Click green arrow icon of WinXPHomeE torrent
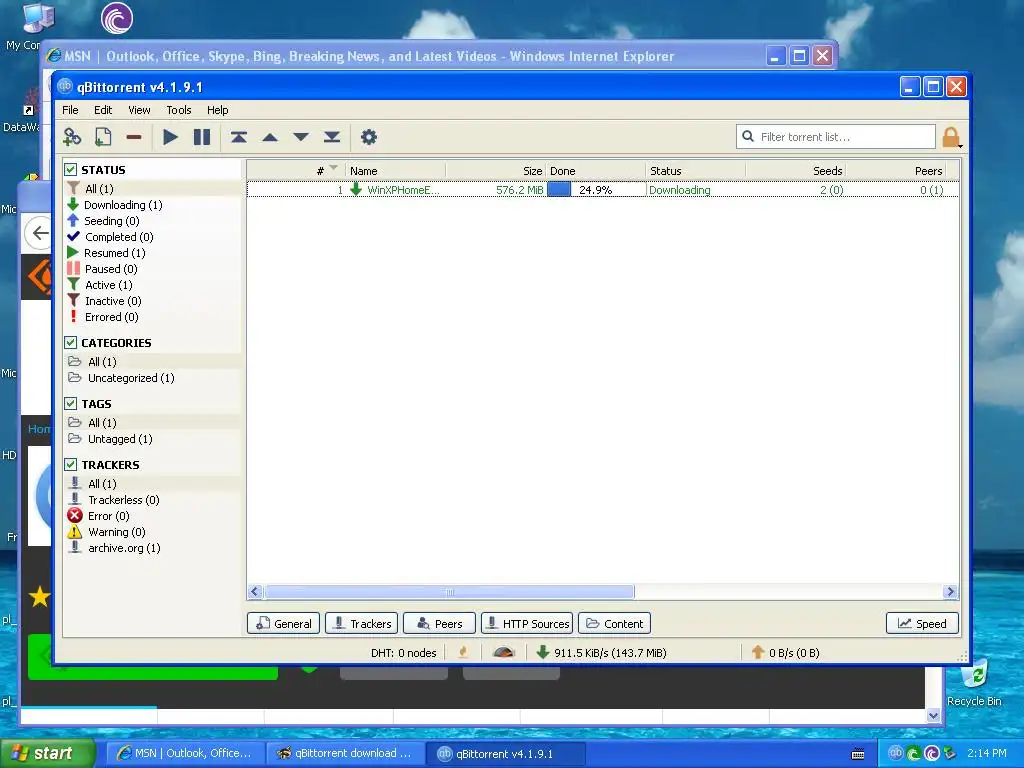The width and height of the screenshot is (1024, 768). coord(356,189)
